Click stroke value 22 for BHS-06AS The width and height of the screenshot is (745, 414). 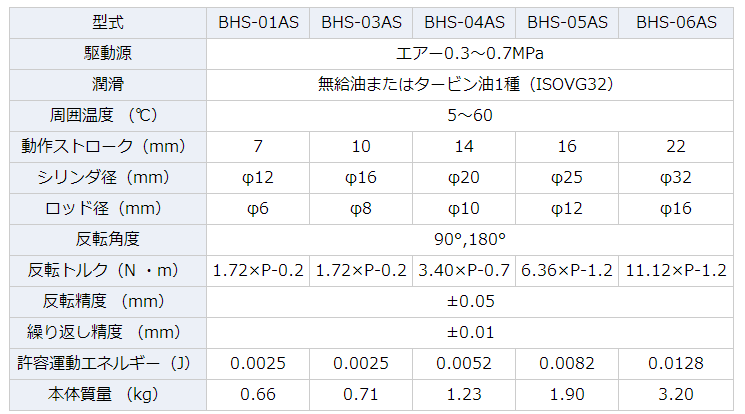coord(676,146)
